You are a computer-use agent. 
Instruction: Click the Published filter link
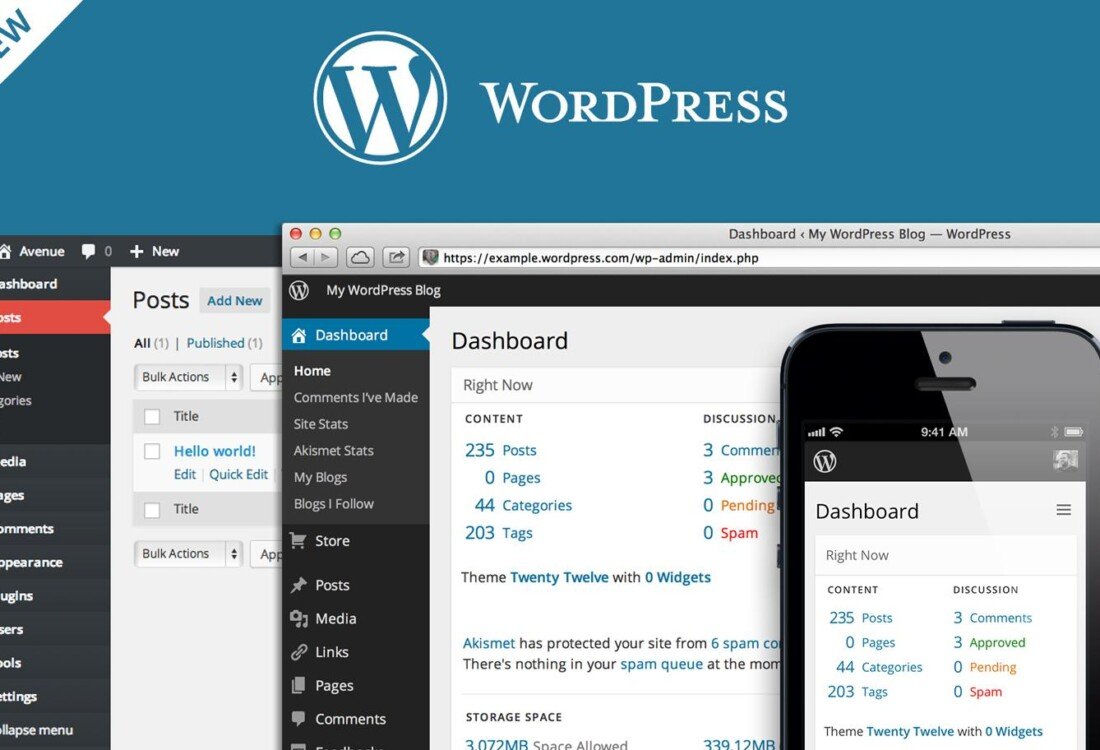pyautogui.click(x=215, y=343)
